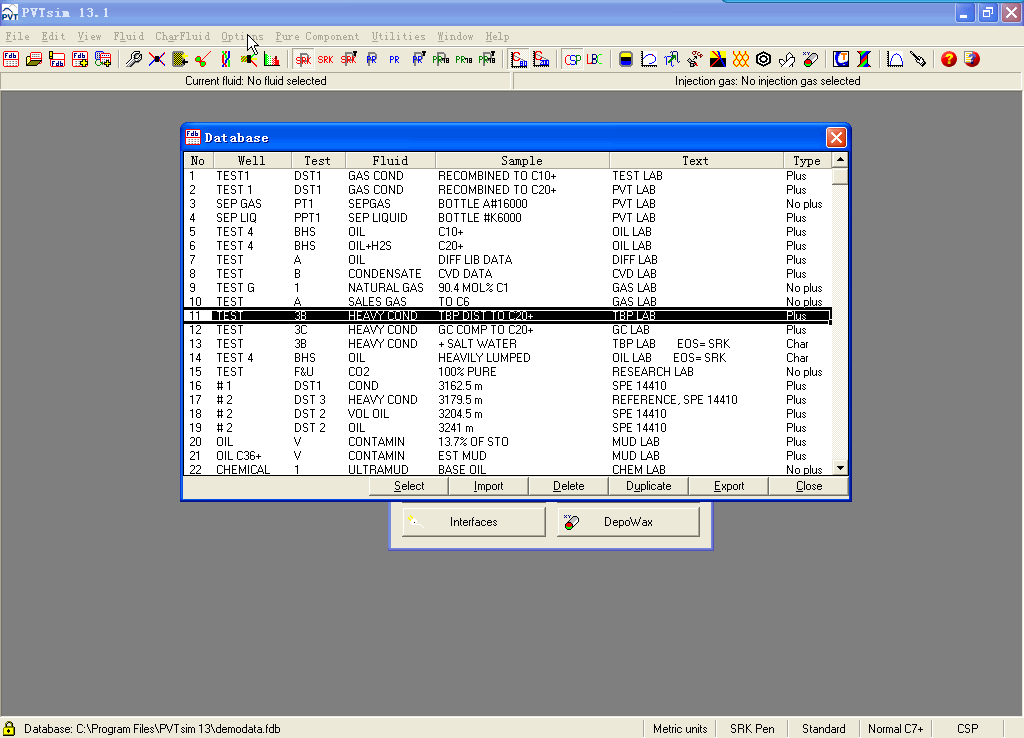Screen dimensions: 1024x738
Task: Open the phase envelope curve icon
Action: [648, 59]
